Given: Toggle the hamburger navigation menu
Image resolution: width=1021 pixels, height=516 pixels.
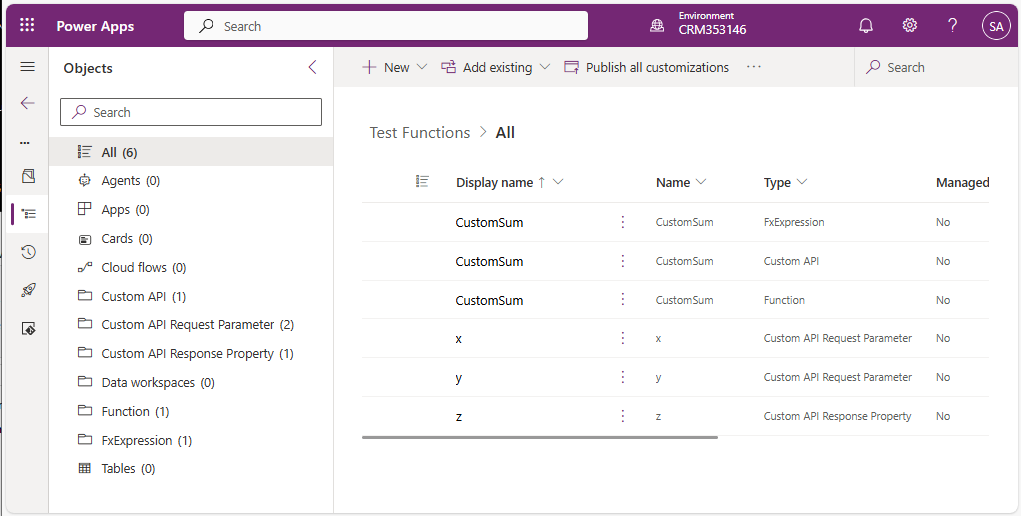Looking at the screenshot, I should [x=28, y=67].
